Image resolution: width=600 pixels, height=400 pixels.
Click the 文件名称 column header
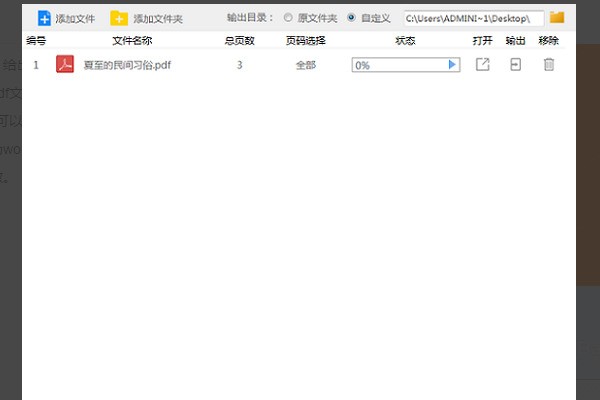click(x=132, y=41)
